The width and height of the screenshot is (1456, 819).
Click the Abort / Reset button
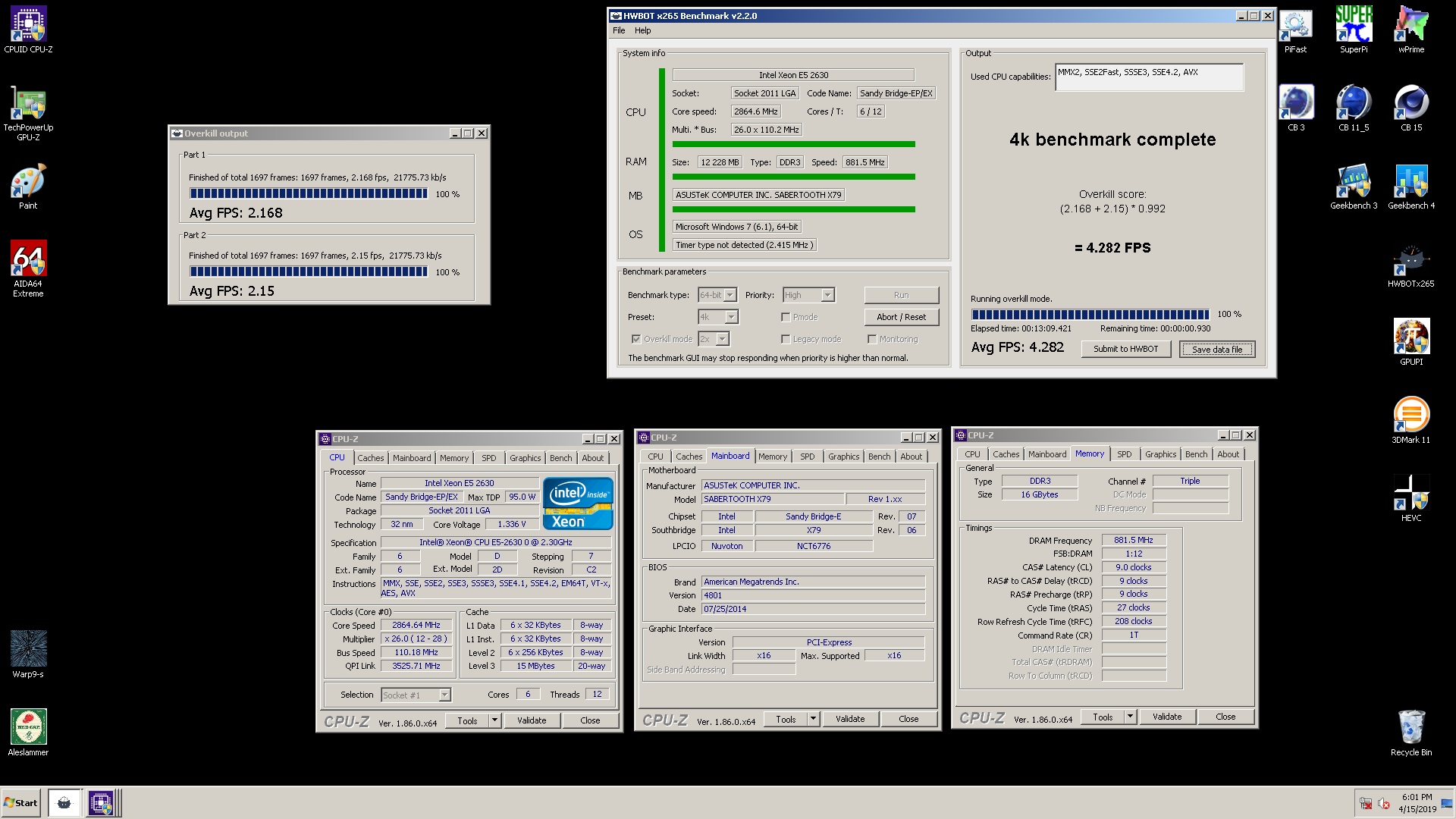(901, 317)
